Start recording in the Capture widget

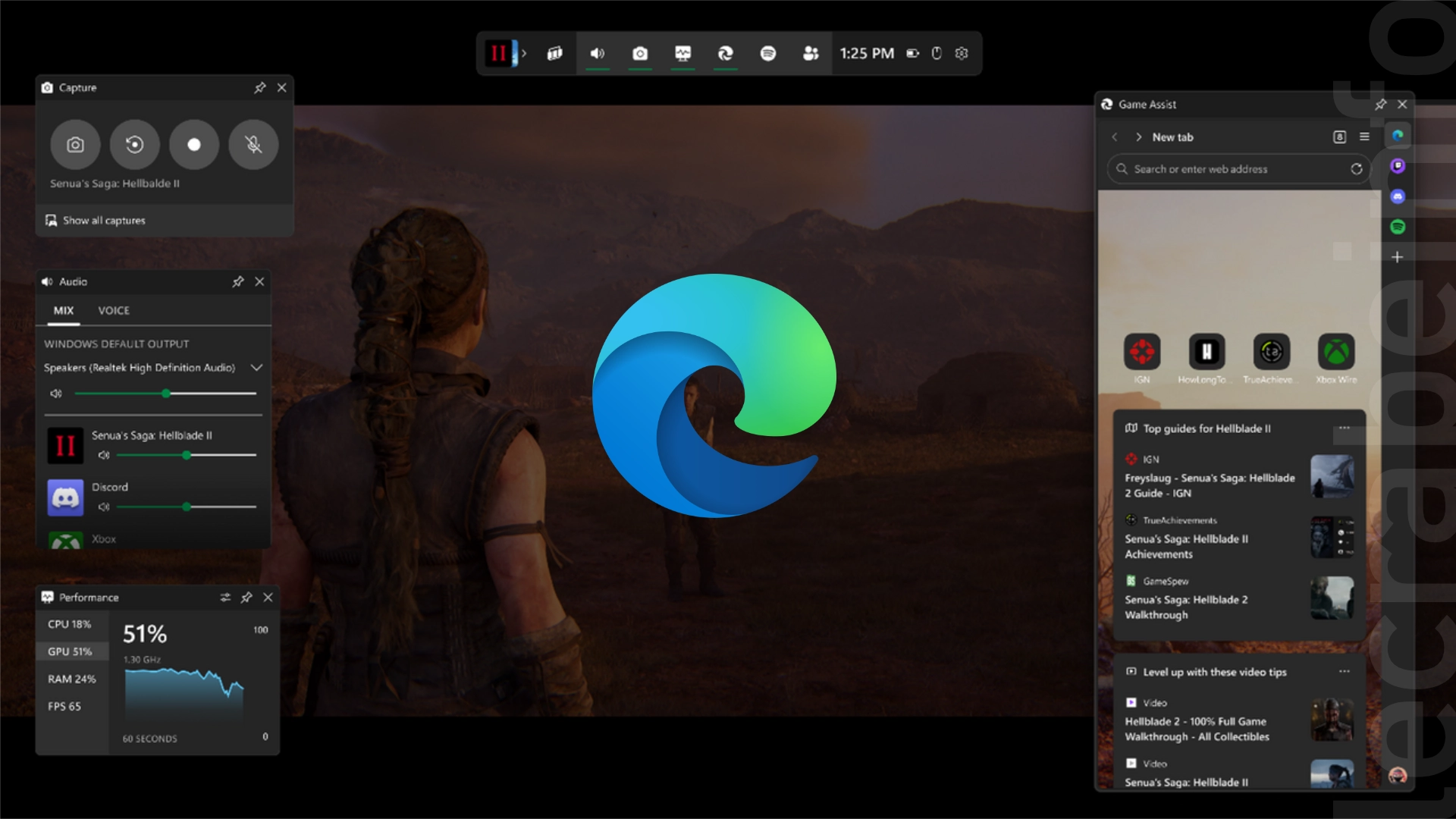[194, 144]
